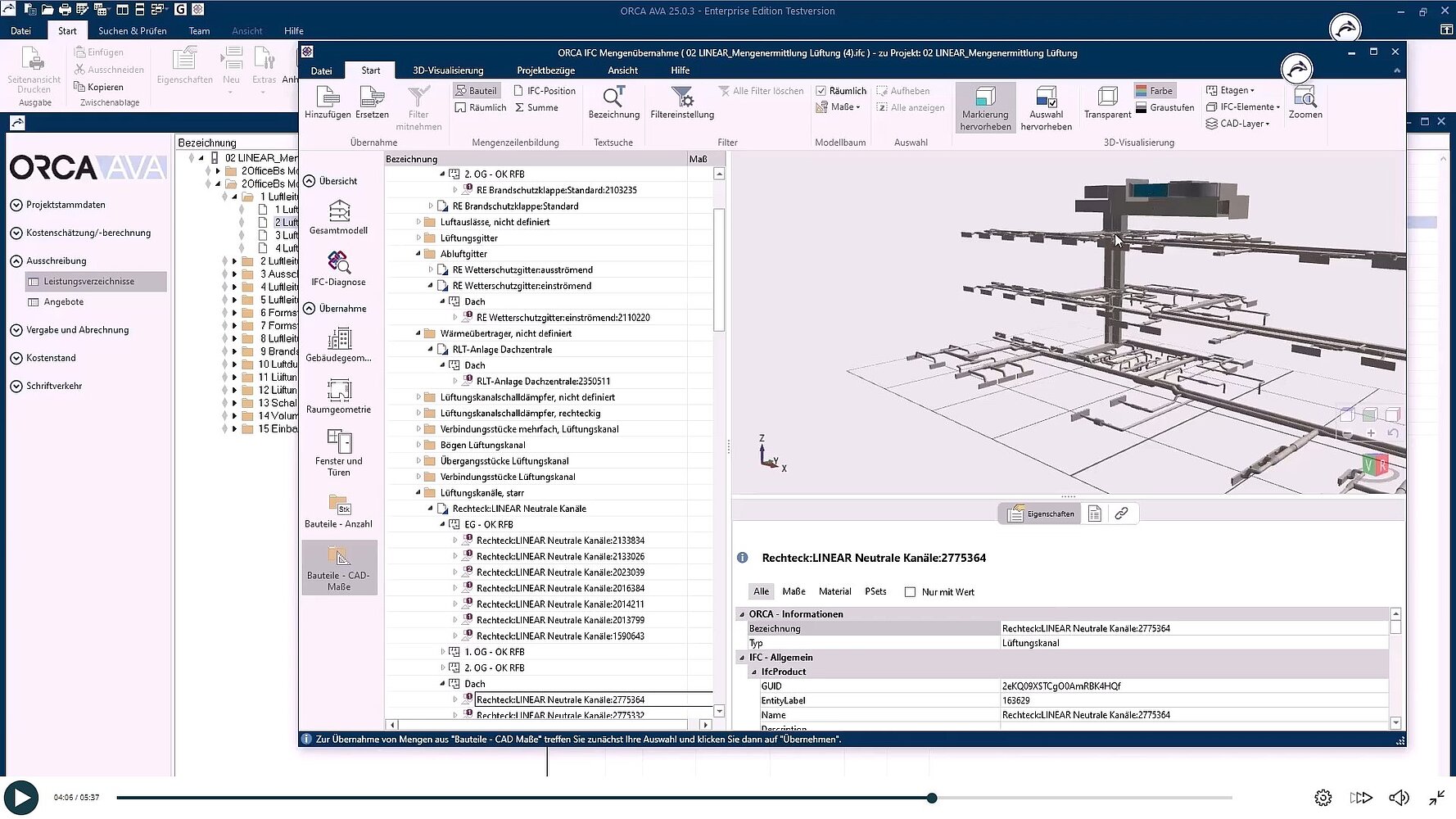Expand Bögen Lüftungskanal tree node
The height and width of the screenshot is (819, 1456).
[x=418, y=446]
